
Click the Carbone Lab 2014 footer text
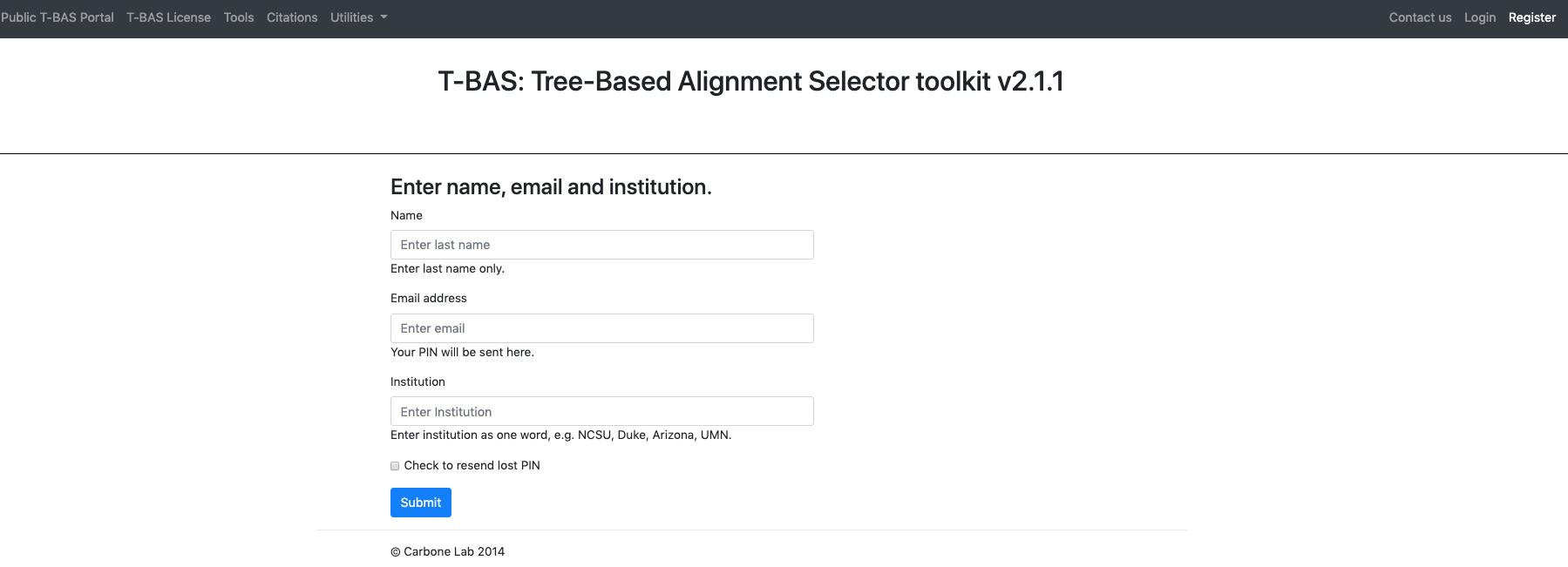447,551
